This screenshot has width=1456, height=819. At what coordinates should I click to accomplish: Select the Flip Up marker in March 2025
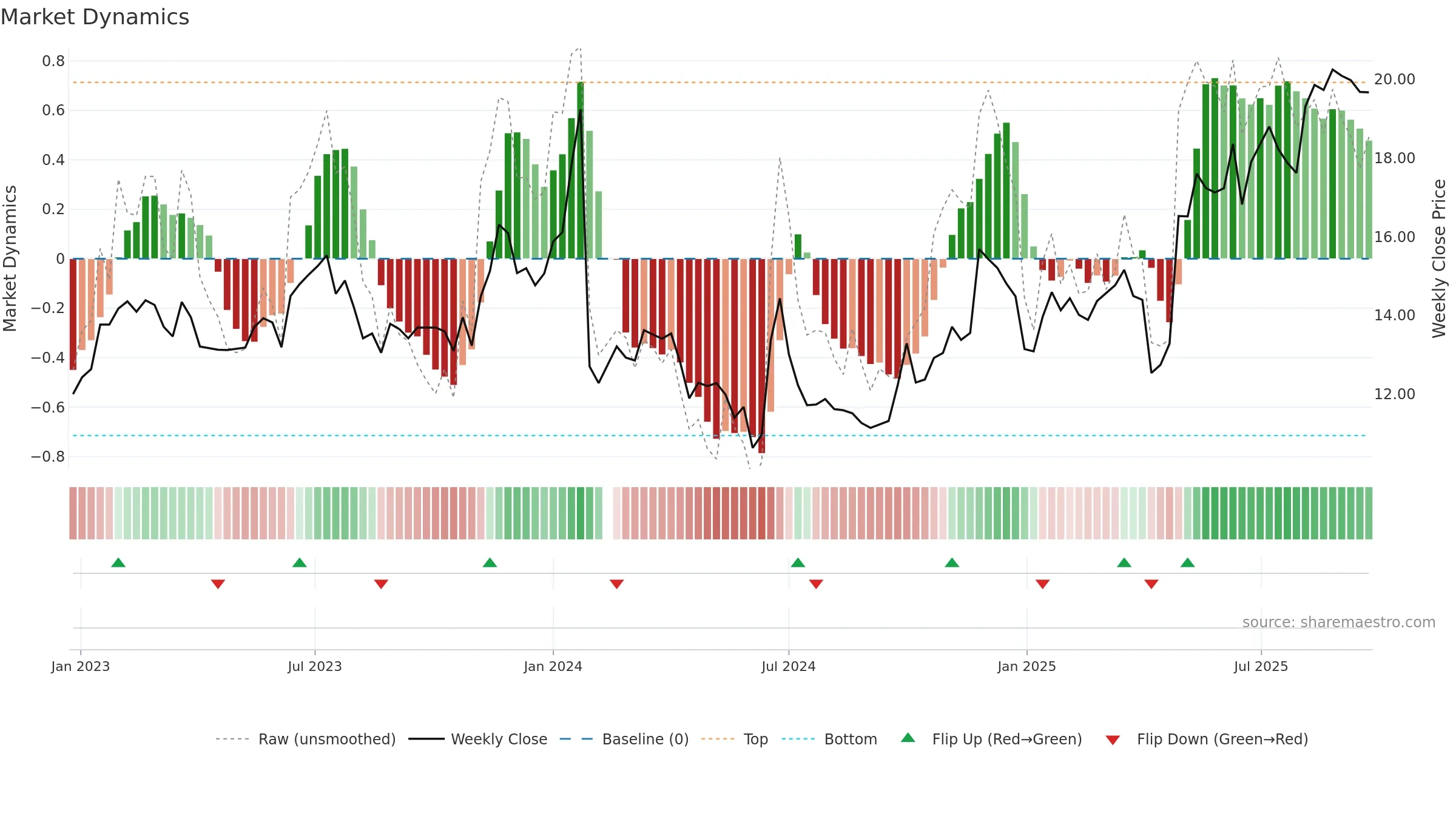(x=1124, y=563)
